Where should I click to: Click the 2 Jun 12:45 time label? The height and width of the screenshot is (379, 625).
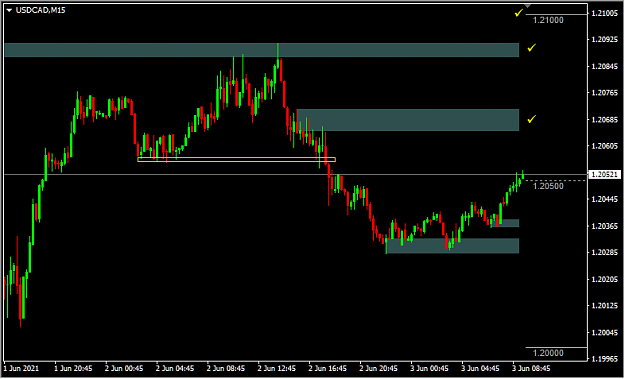click(x=277, y=368)
